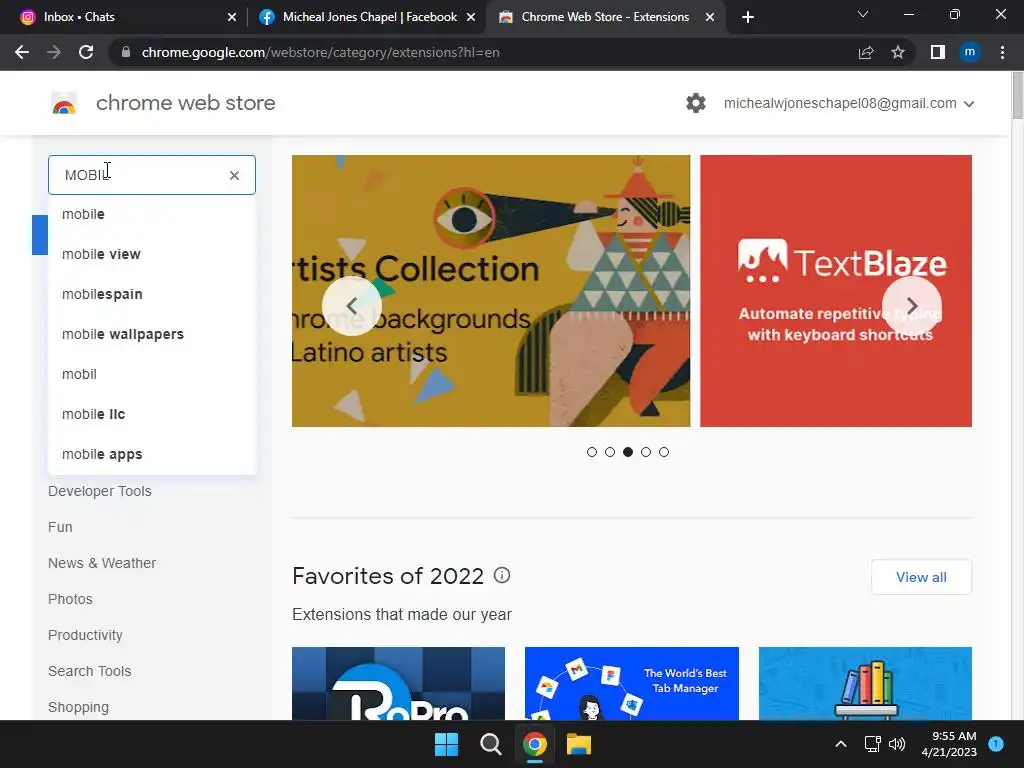The image size is (1024, 768).
Task: Open Chrome Web Store settings gear
Action: tap(696, 103)
